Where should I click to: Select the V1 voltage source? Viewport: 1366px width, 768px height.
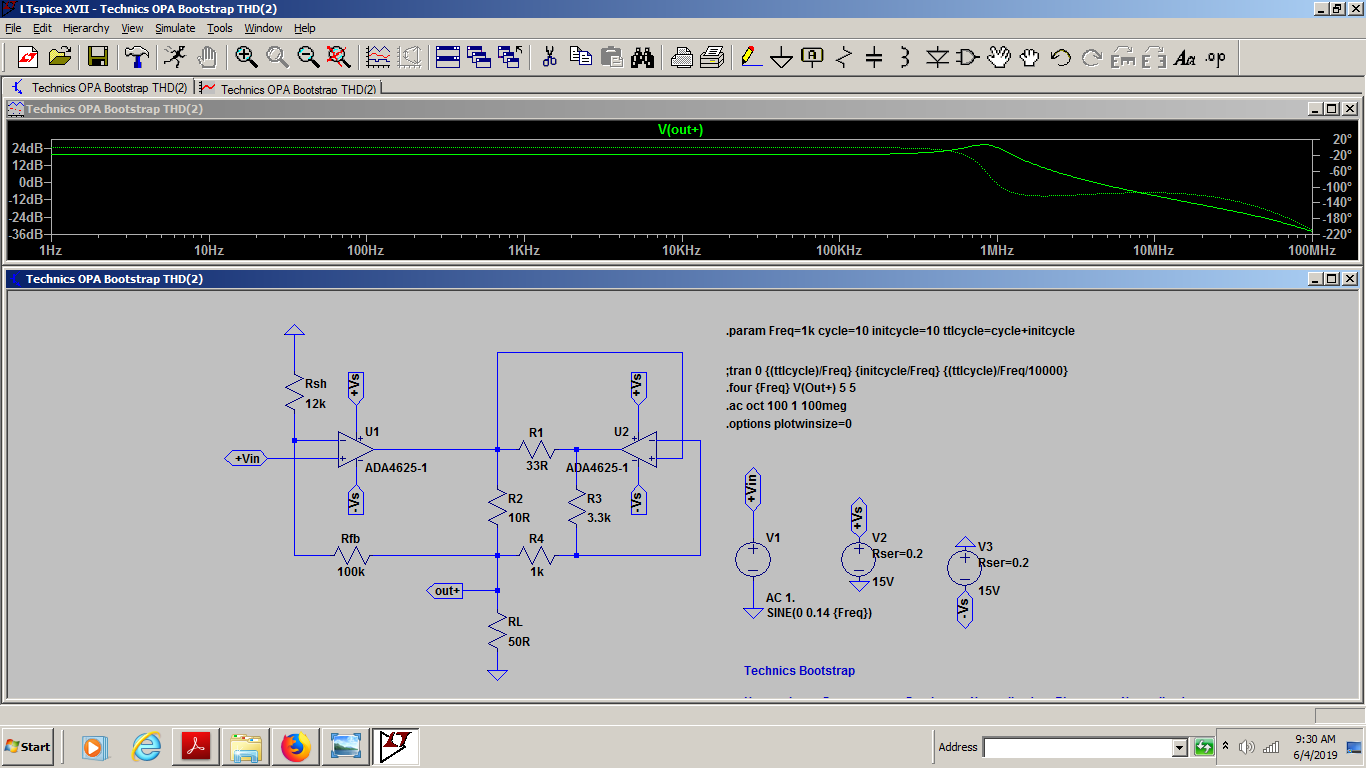pos(753,559)
